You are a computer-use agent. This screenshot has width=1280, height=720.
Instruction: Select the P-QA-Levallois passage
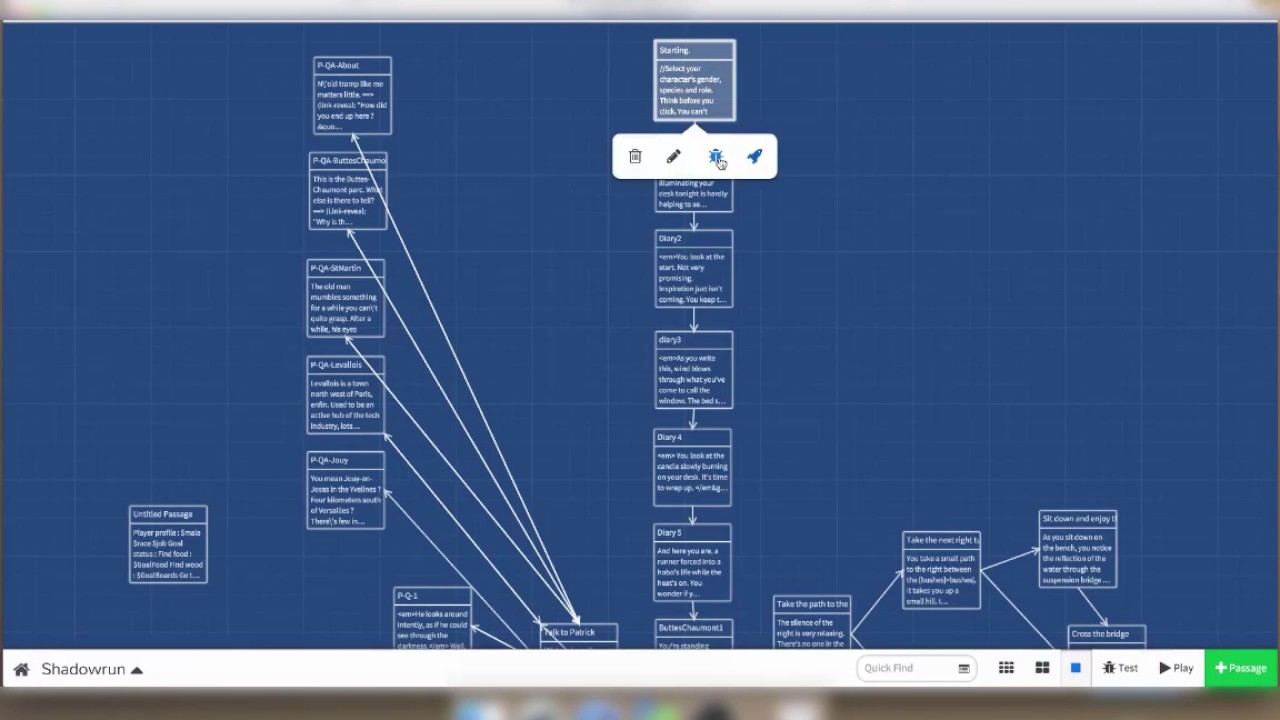[345, 395]
